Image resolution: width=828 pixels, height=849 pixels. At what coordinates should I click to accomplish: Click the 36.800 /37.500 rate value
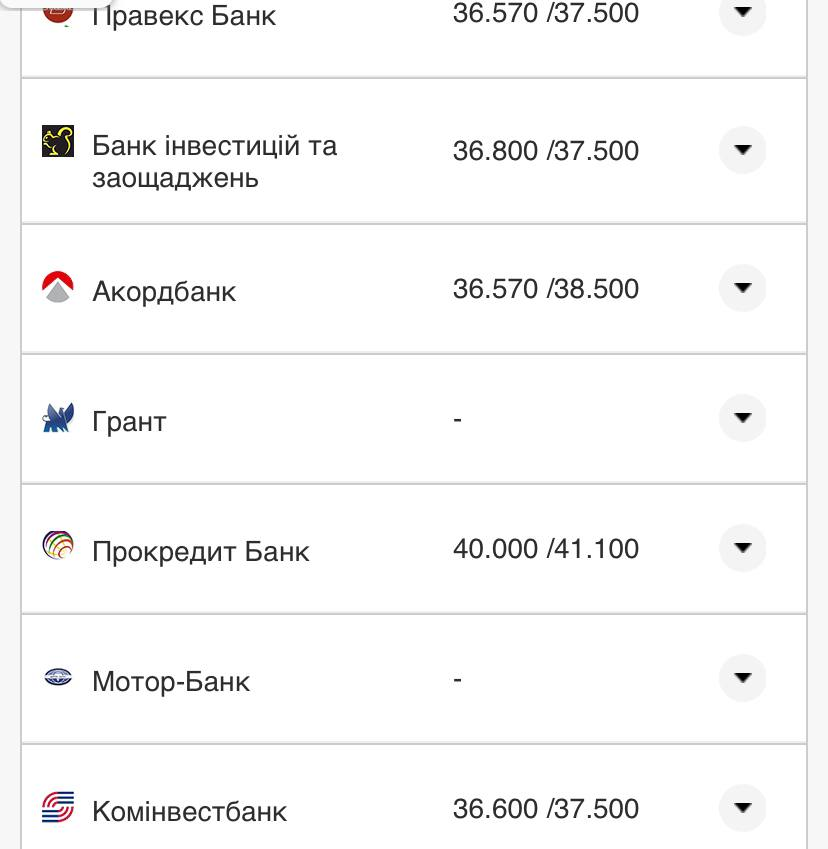click(545, 151)
